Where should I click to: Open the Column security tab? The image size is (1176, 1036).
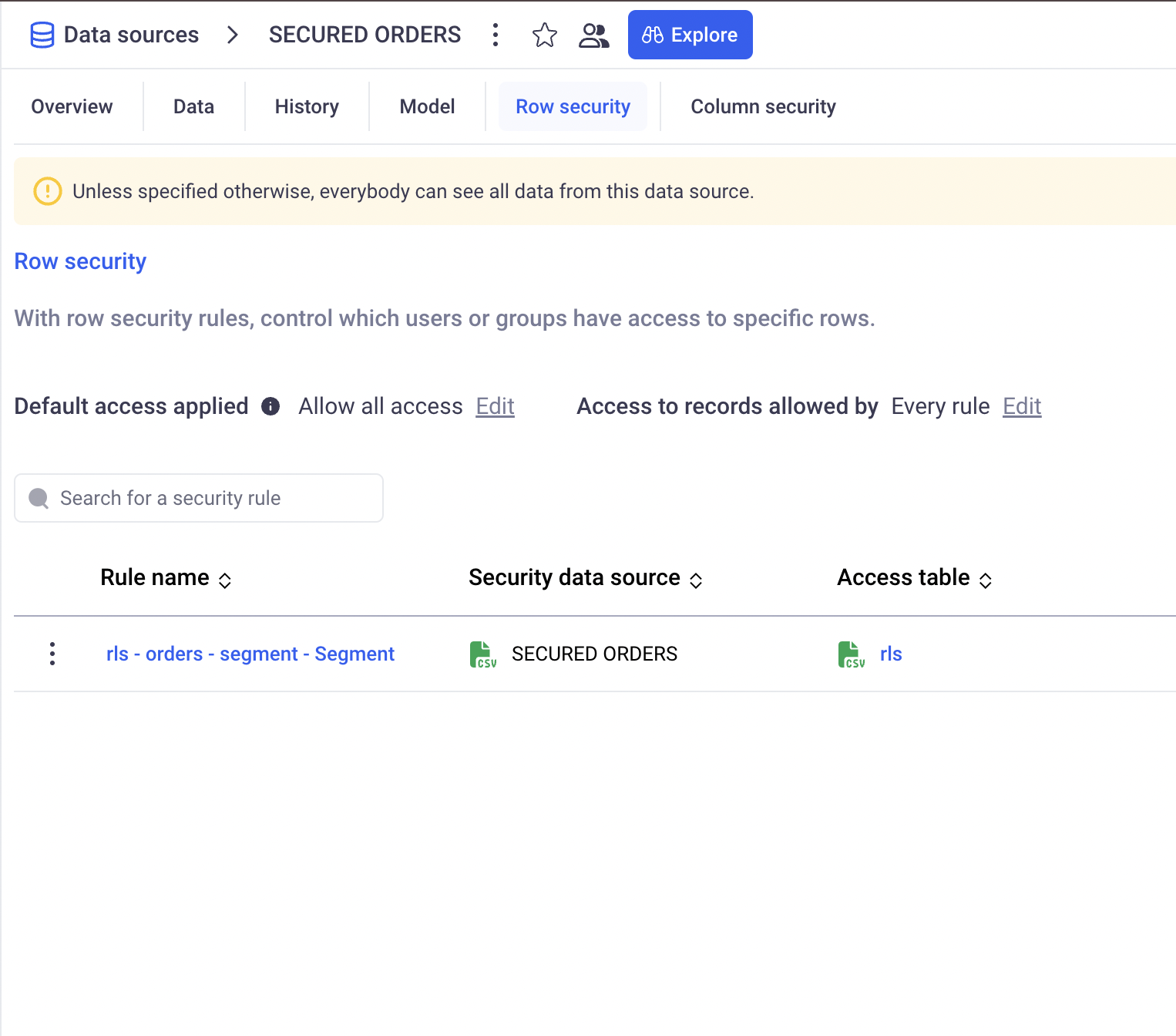[762, 106]
